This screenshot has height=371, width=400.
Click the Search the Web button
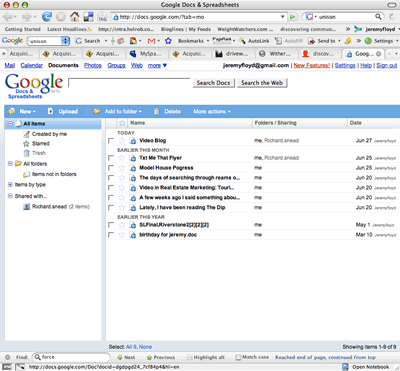[x=262, y=83]
